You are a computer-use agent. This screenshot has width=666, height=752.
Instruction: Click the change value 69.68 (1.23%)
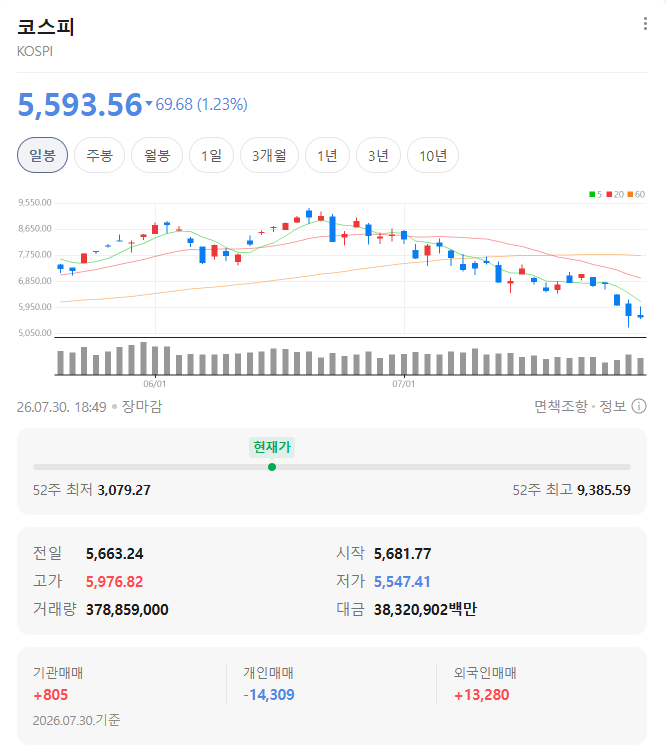click(x=201, y=104)
